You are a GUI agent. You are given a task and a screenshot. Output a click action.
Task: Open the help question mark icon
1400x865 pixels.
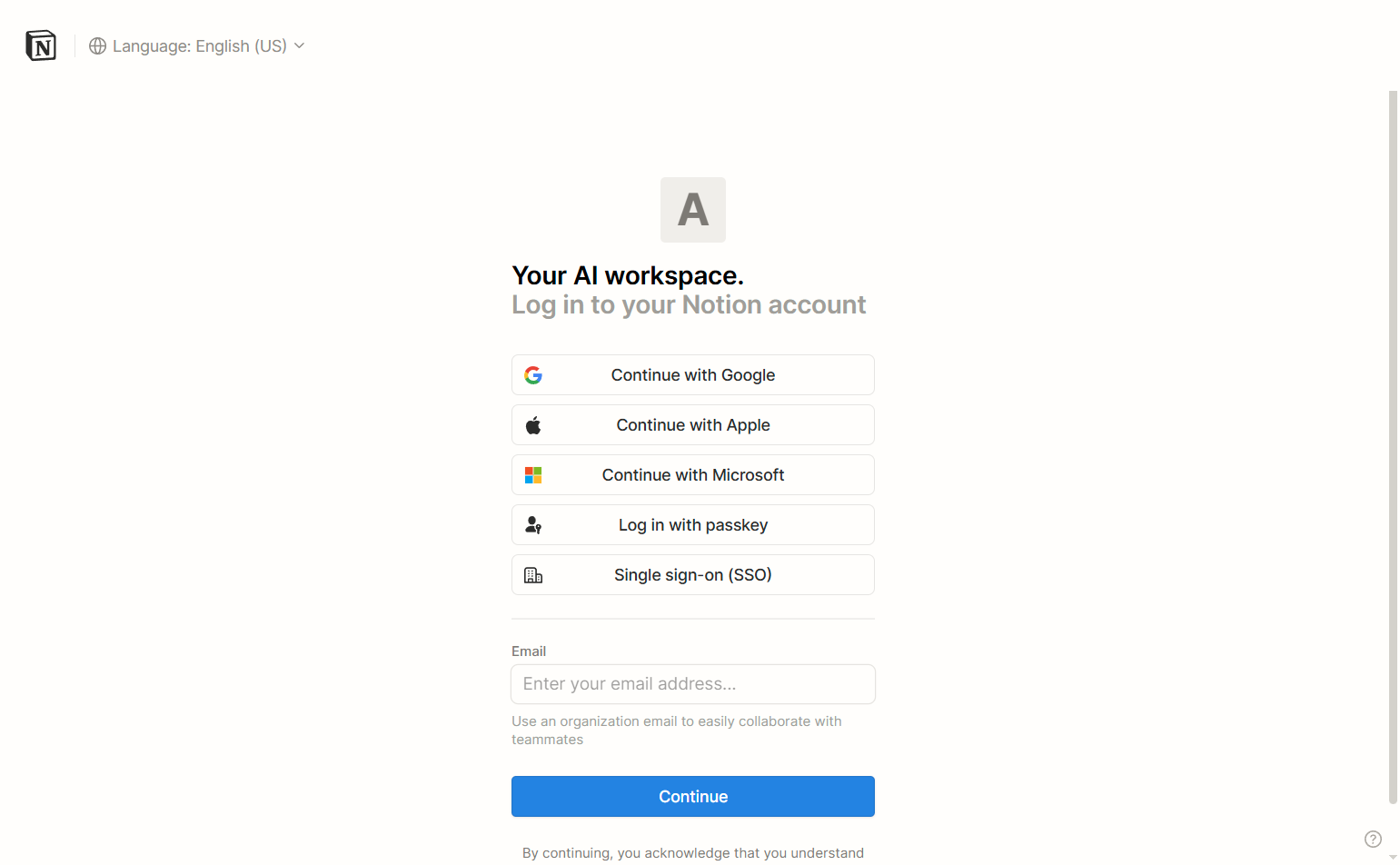point(1373,839)
